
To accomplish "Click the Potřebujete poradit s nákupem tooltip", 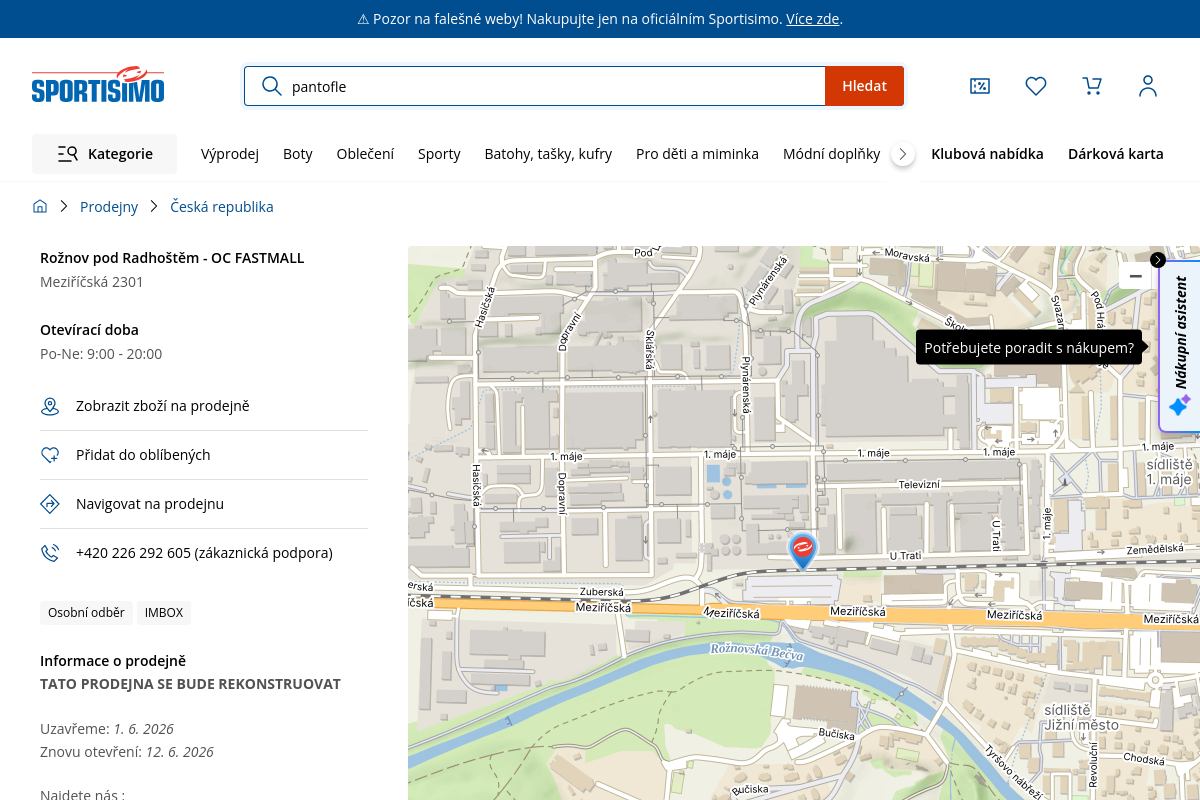I will (x=1029, y=348).
